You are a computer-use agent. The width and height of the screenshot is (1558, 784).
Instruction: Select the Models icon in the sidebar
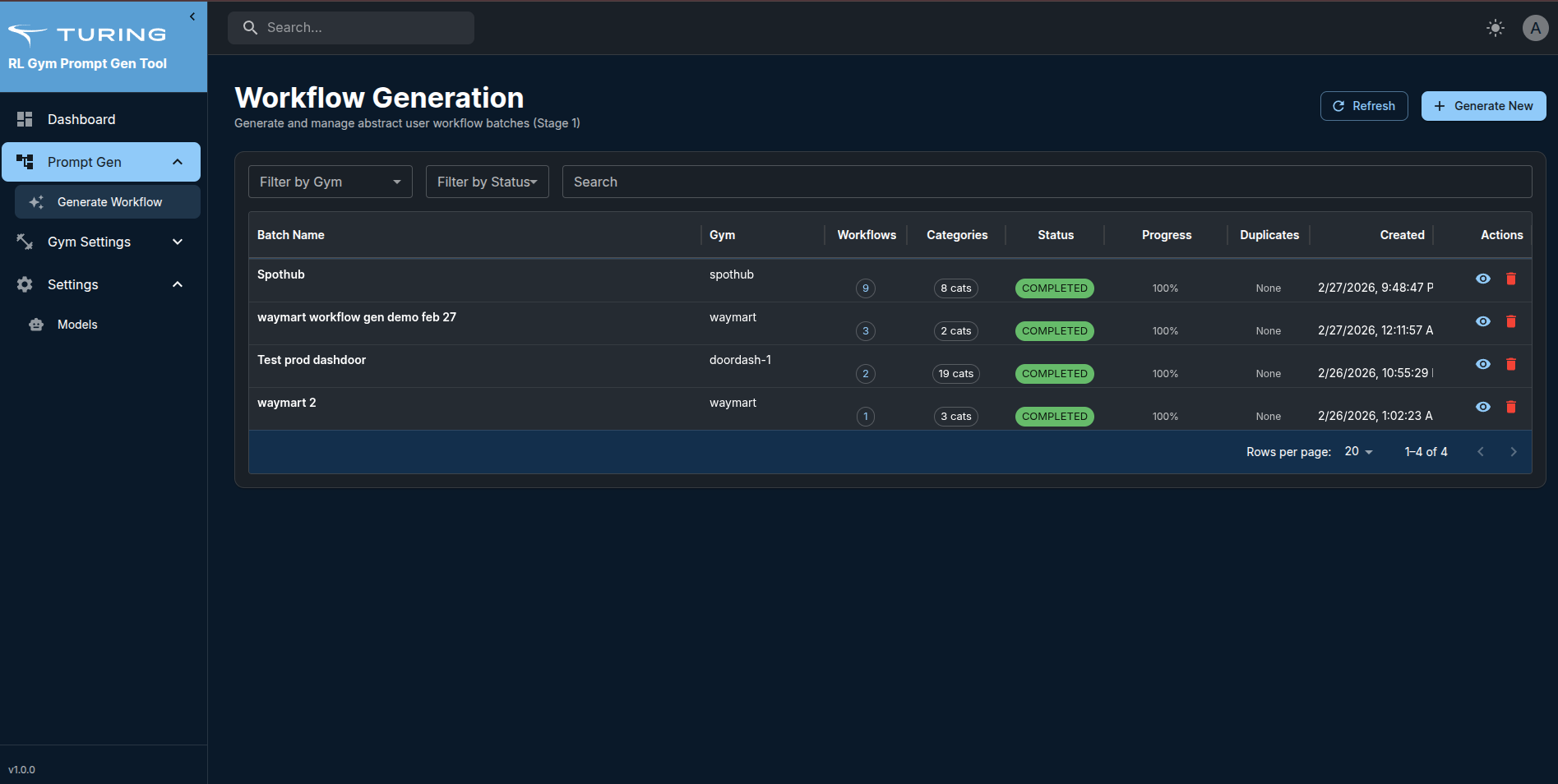[x=36, y=324]
